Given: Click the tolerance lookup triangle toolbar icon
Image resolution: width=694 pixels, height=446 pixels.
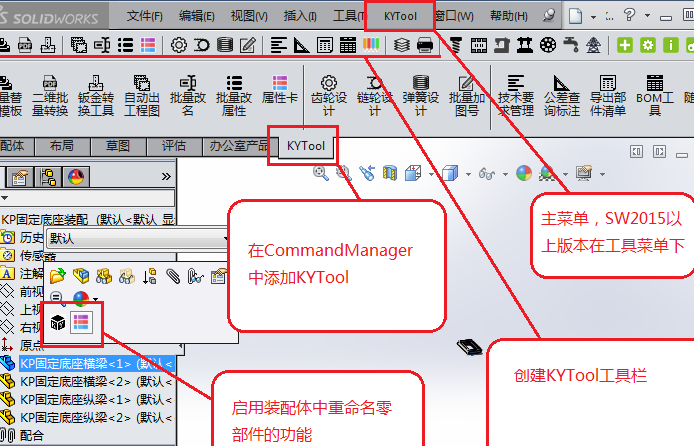Looking at the screenshot, I should pos(302,45).
